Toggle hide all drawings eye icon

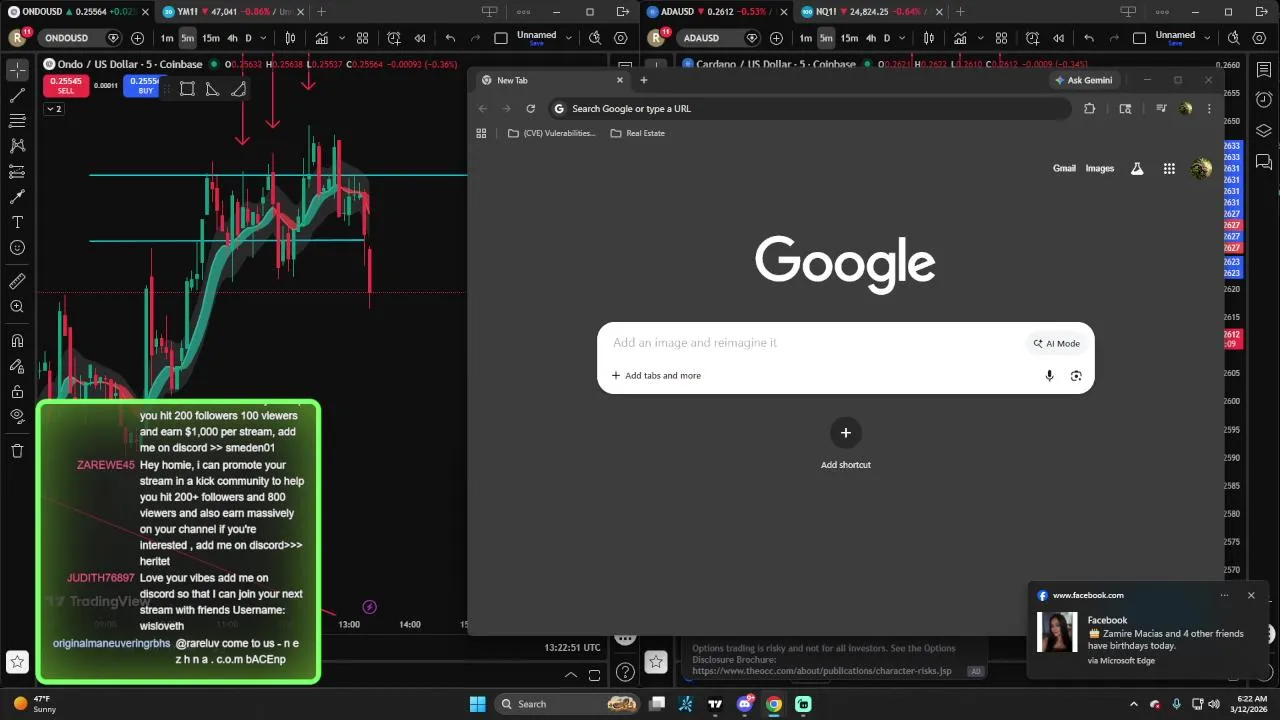click(17, 416)
